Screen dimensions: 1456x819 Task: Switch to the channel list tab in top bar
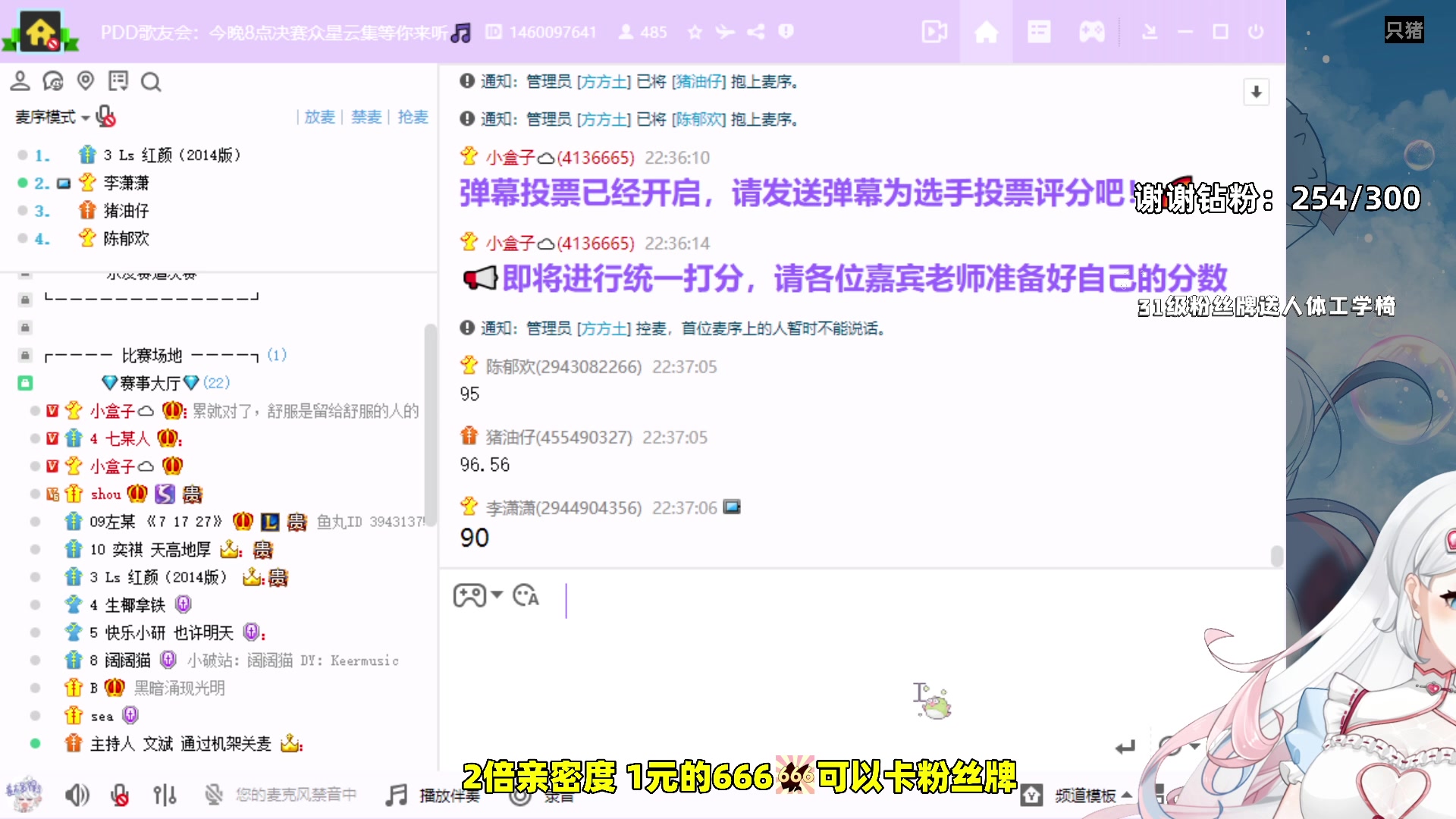pos(1038,32)
